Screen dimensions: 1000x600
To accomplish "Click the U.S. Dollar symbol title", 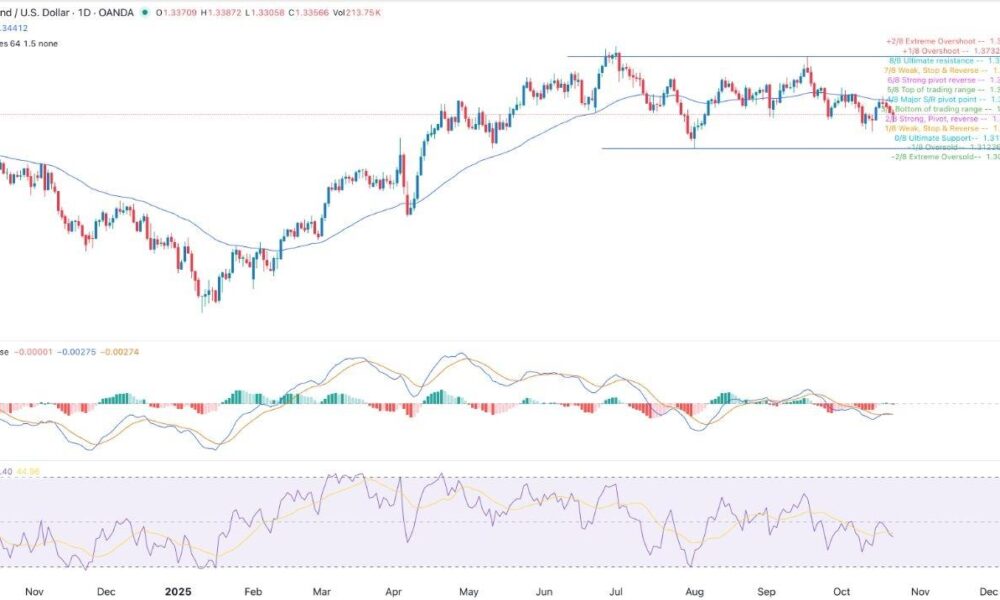I will (50, 14).
